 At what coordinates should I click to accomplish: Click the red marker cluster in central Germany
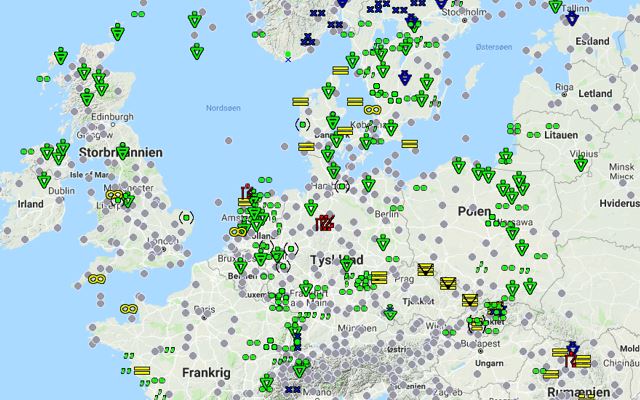click(325, 223)
